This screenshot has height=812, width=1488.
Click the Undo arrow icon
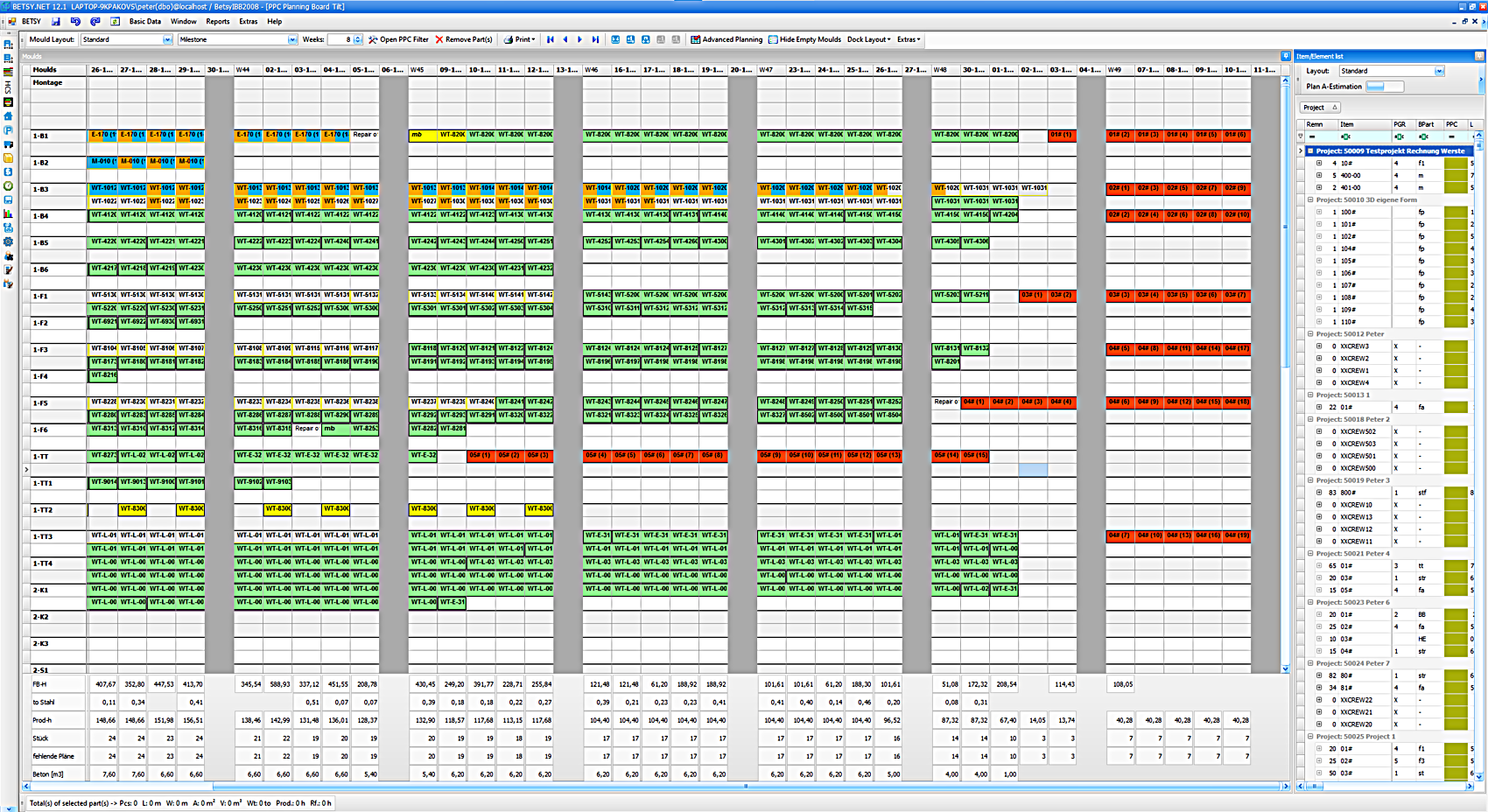point(75,21)
